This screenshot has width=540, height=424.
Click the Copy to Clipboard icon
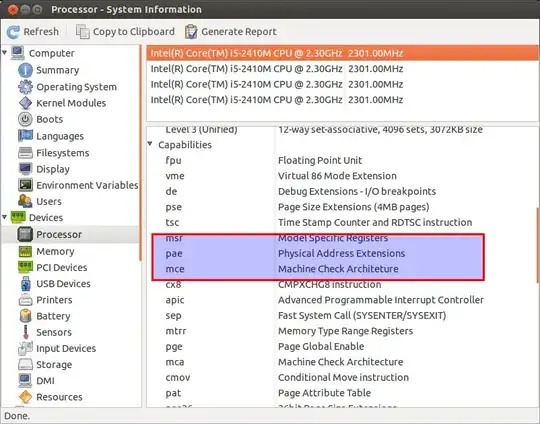click(83, 32)
